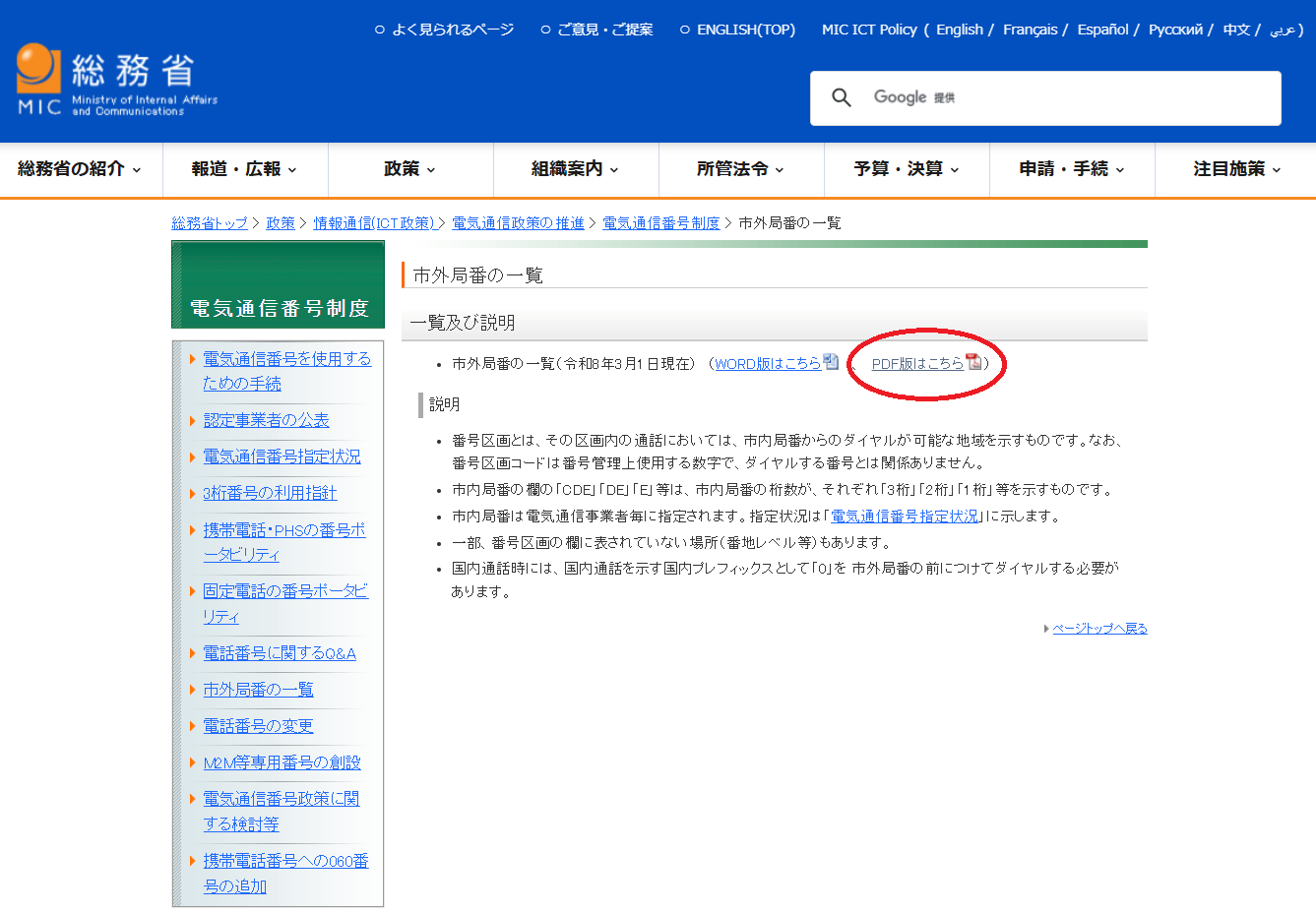Open the 注目施策 menu

coord(1236,169)
